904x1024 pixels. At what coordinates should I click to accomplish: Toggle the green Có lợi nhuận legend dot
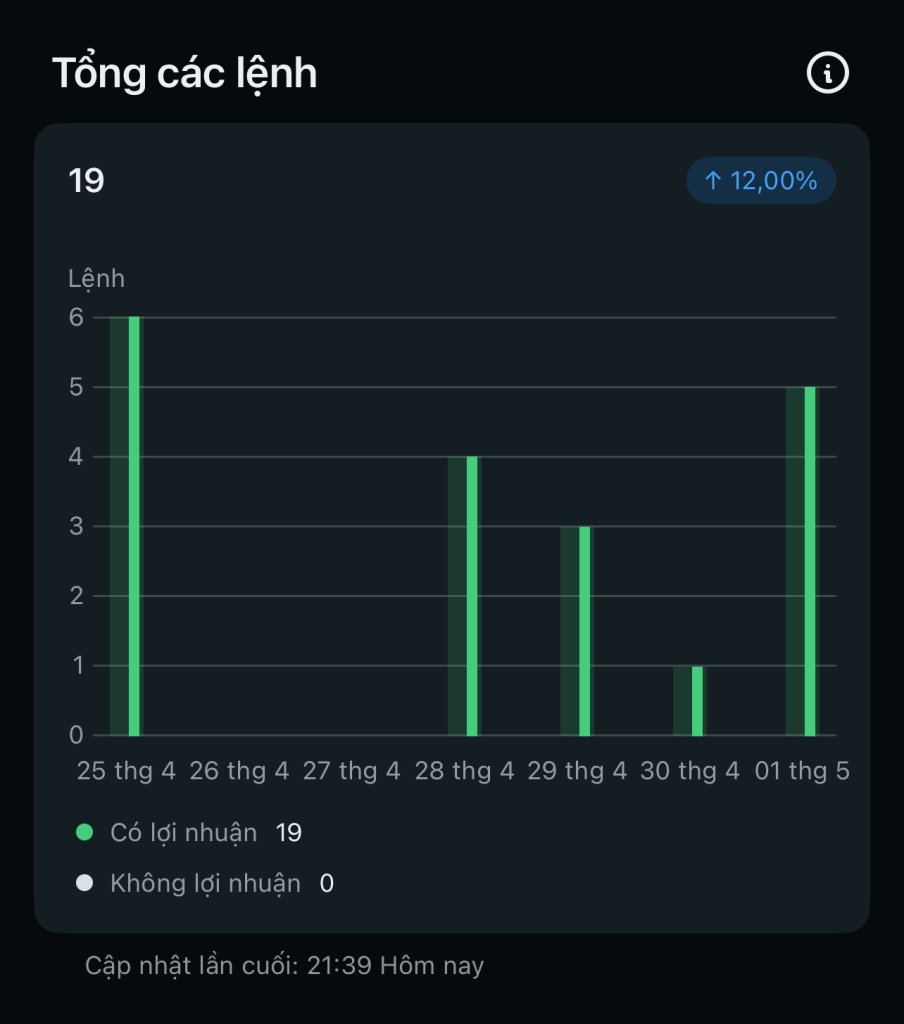pyautogui.click(x=84, y=832)
